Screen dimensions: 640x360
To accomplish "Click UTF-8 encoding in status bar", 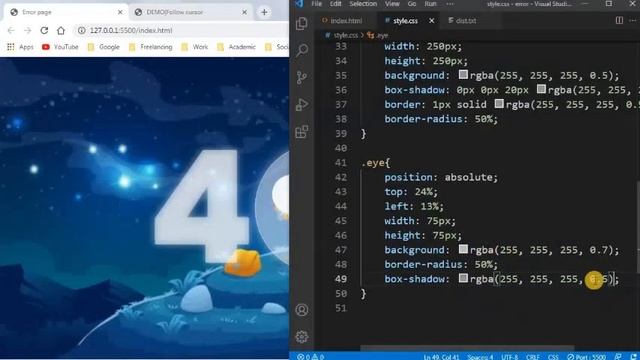I will click(x=509, y=357).
